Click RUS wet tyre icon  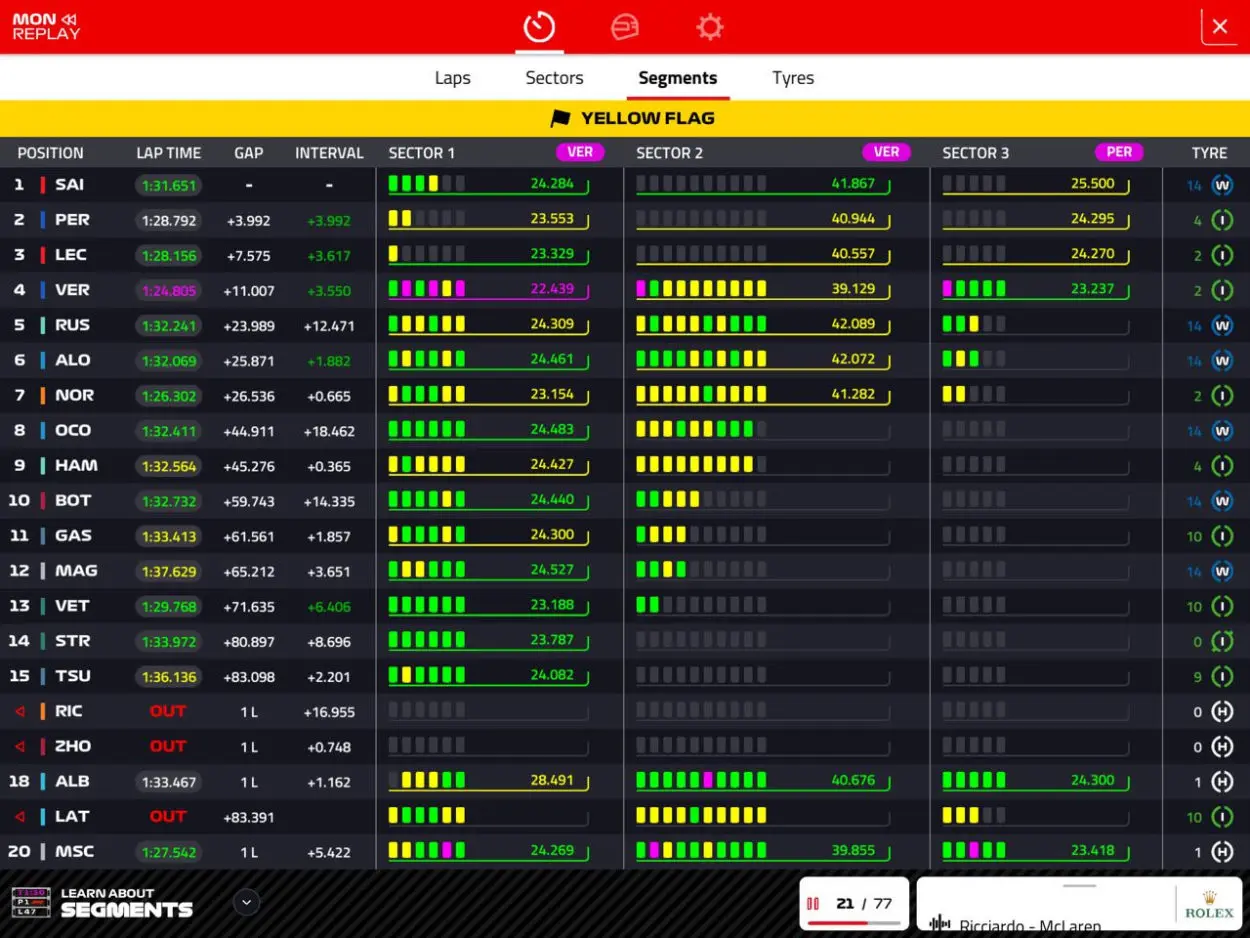(x=1222, y=325)
